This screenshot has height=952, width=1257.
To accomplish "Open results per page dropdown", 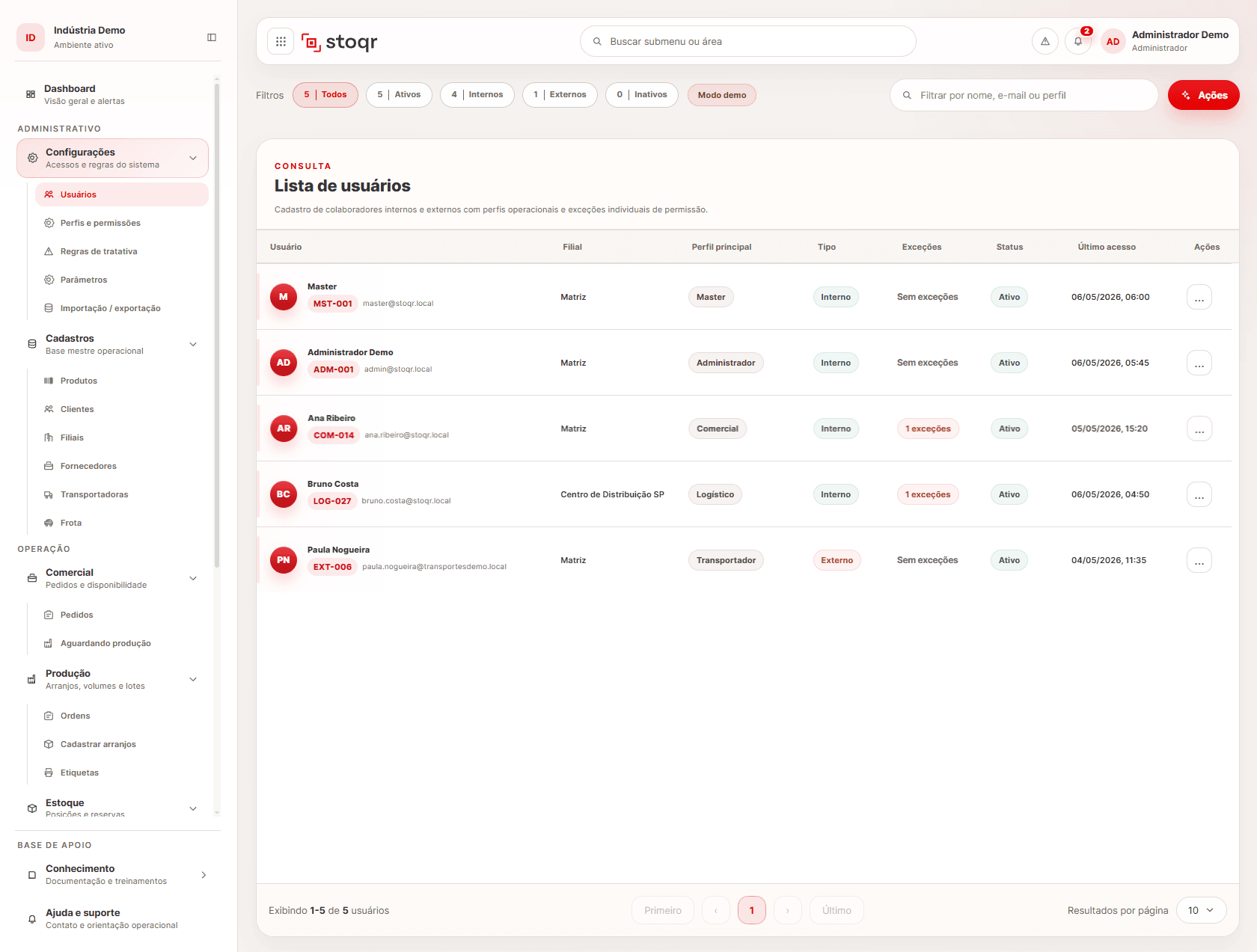I will [1202, 910].
